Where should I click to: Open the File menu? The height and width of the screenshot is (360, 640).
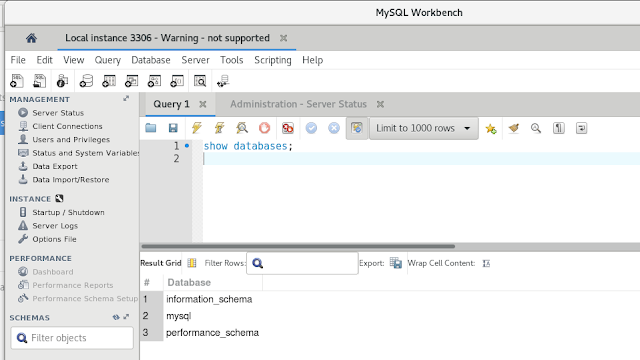coord(18,60)
